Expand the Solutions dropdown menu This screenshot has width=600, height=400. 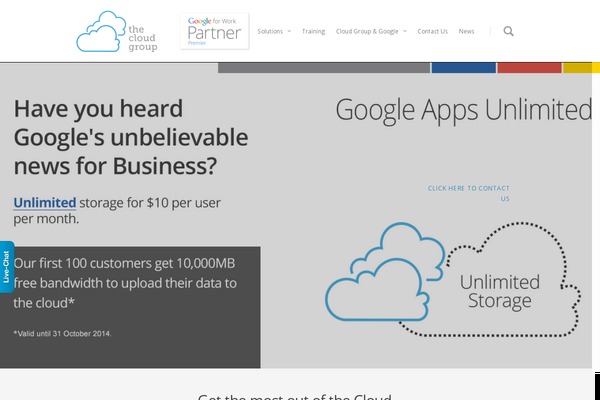274,31
